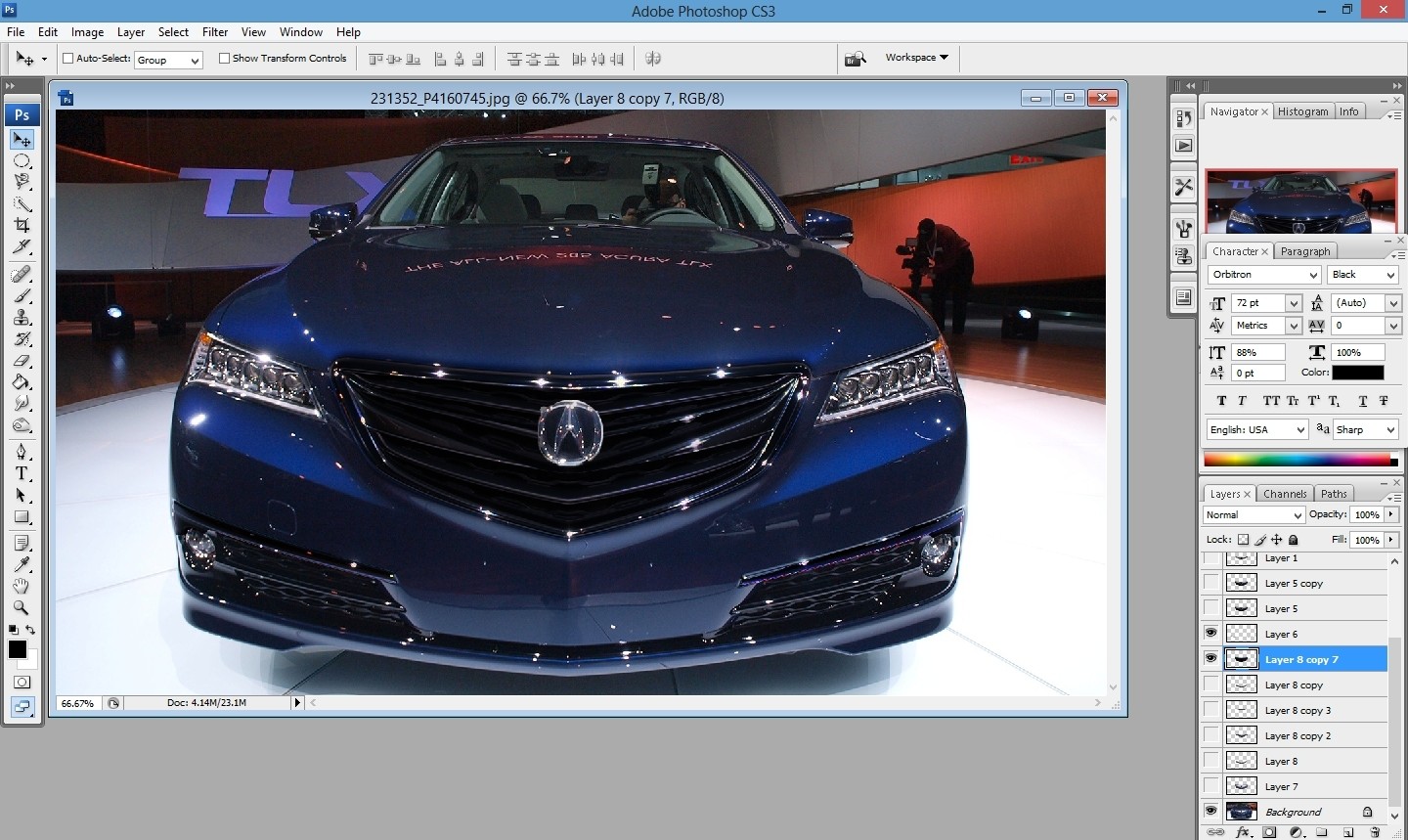Select the Brush tool

point(22,296)
